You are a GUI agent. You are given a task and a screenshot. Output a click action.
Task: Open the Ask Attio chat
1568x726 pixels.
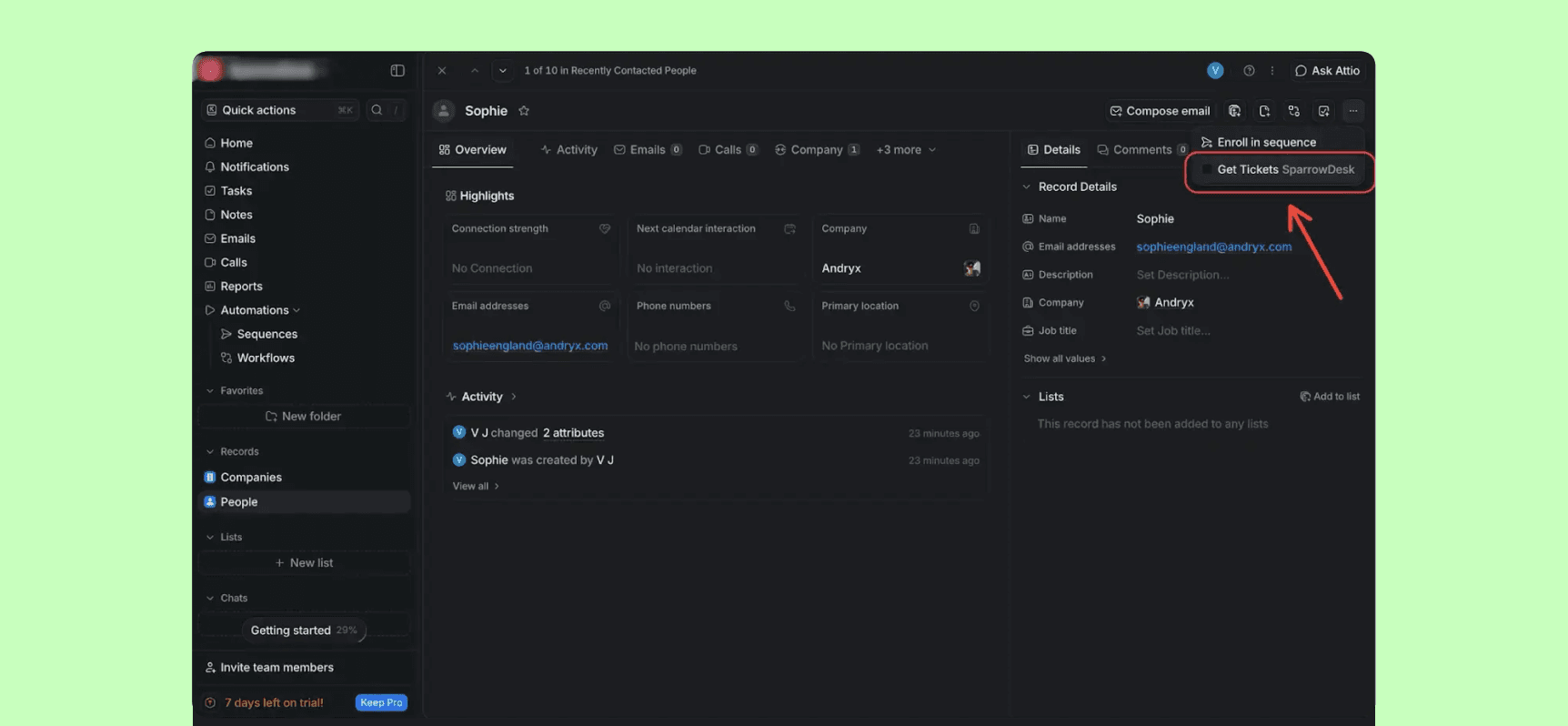(1327, 70)
